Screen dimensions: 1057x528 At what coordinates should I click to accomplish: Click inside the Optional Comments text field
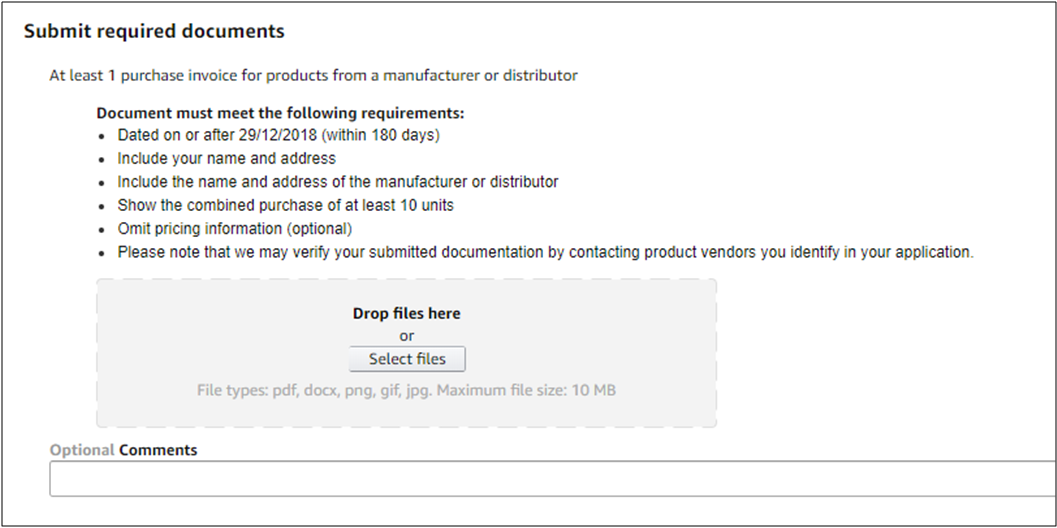pyautogui.click(x=550, y=479)
